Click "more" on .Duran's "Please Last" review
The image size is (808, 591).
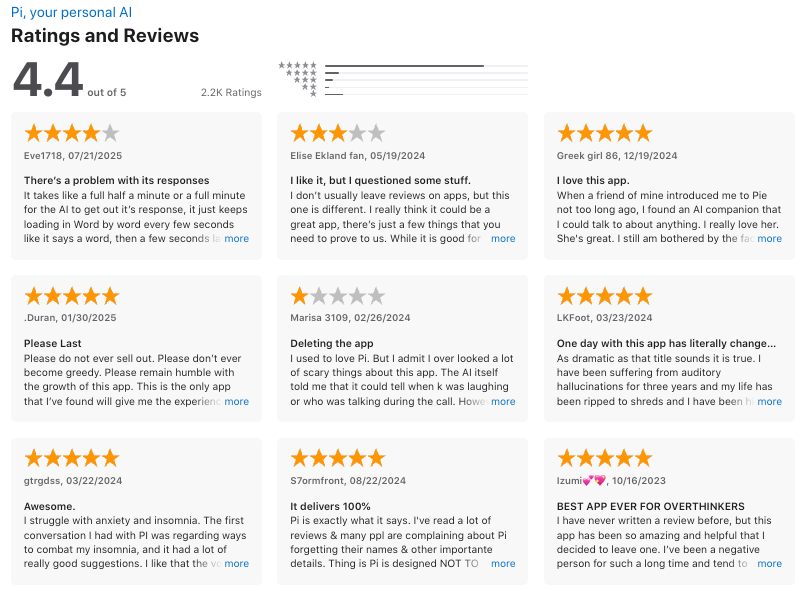click(237, 401)
